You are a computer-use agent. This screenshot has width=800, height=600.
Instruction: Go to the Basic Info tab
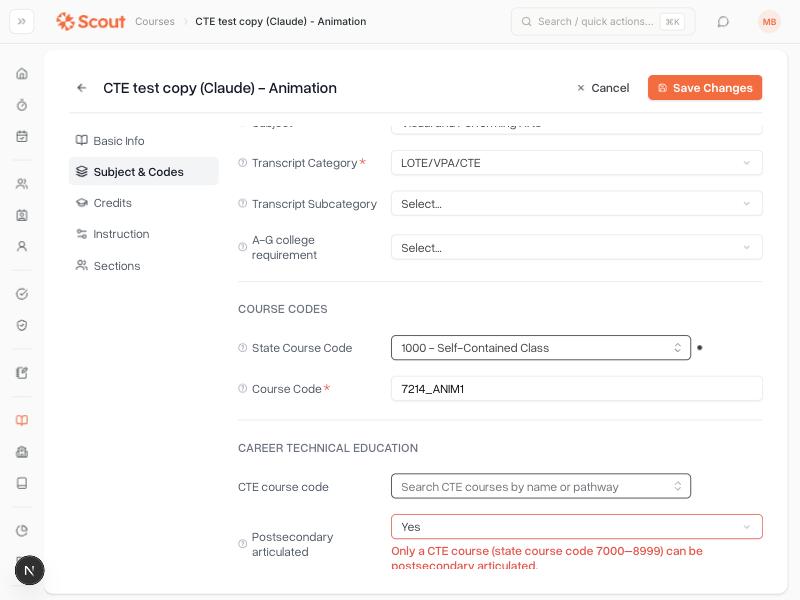[143, 141]
